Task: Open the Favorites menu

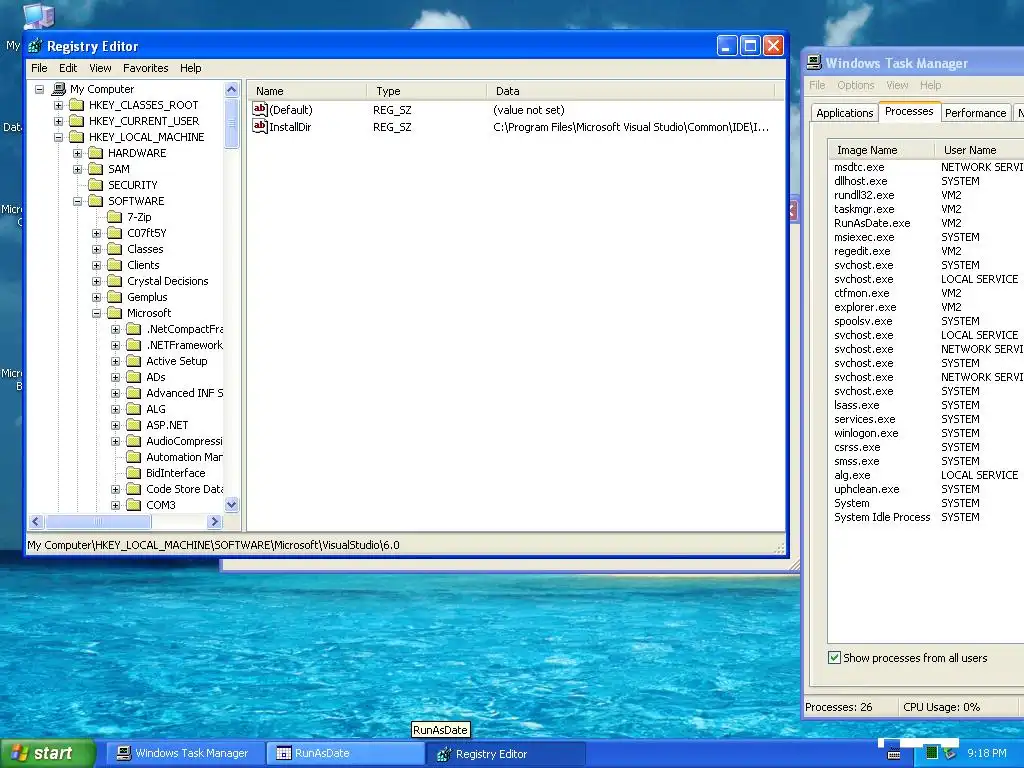Action: click(x=146, y=68)
